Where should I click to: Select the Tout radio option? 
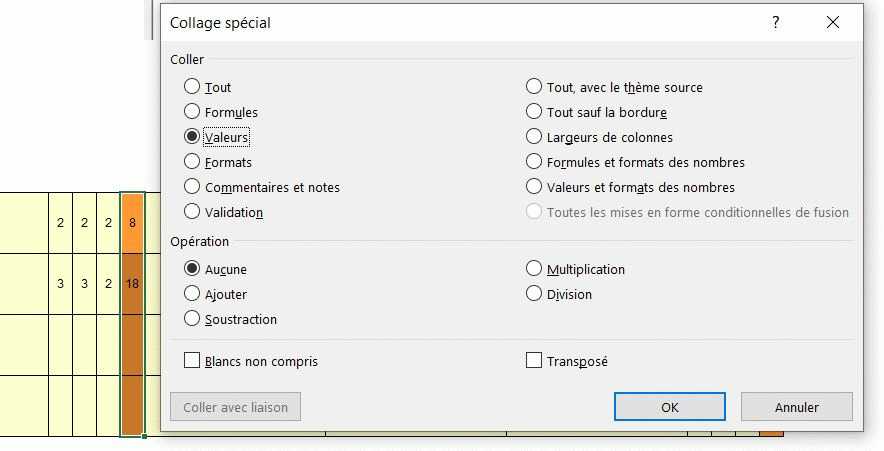(x=192, y=87)
